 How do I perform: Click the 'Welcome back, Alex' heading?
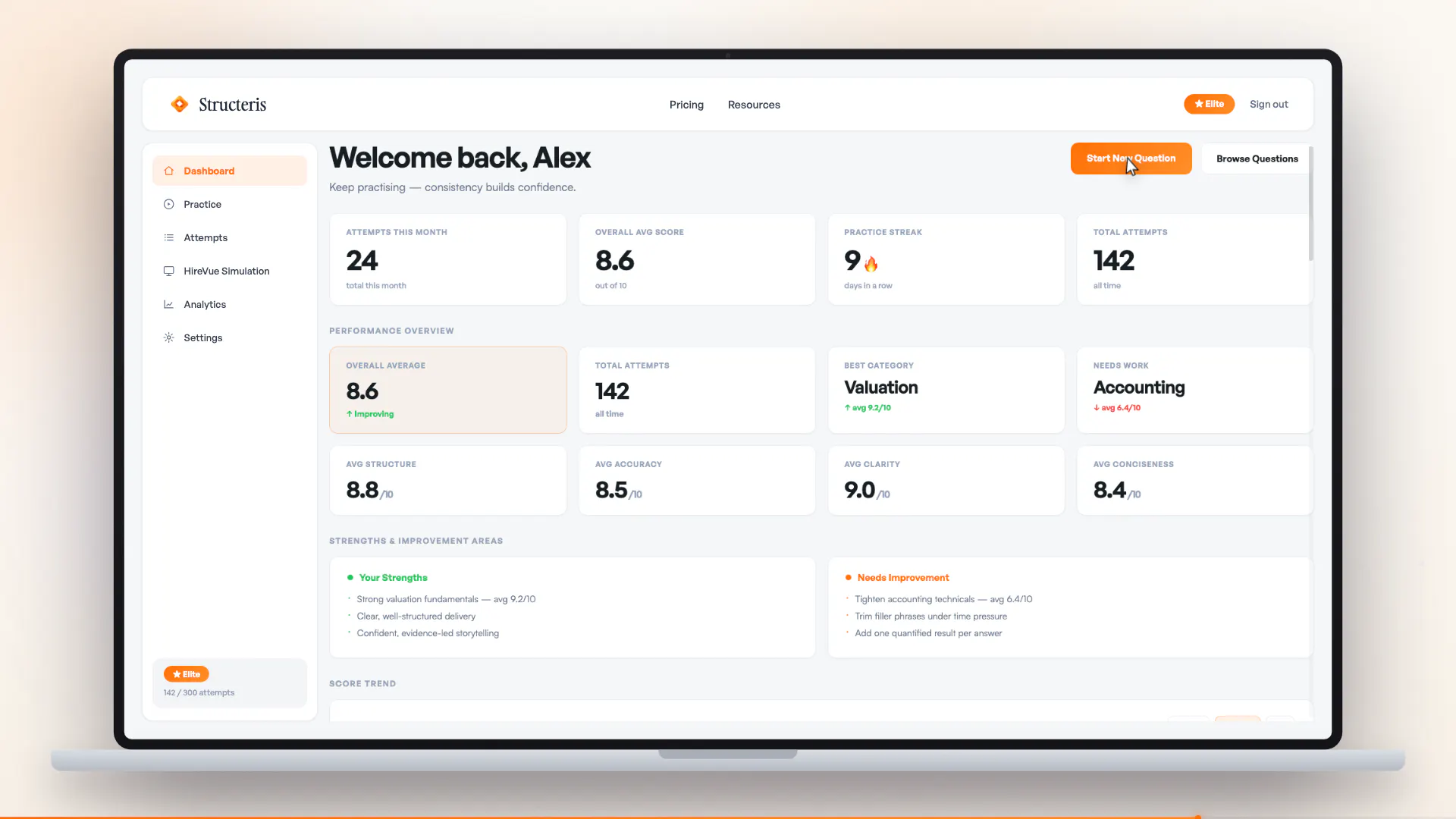pos(460,158)
